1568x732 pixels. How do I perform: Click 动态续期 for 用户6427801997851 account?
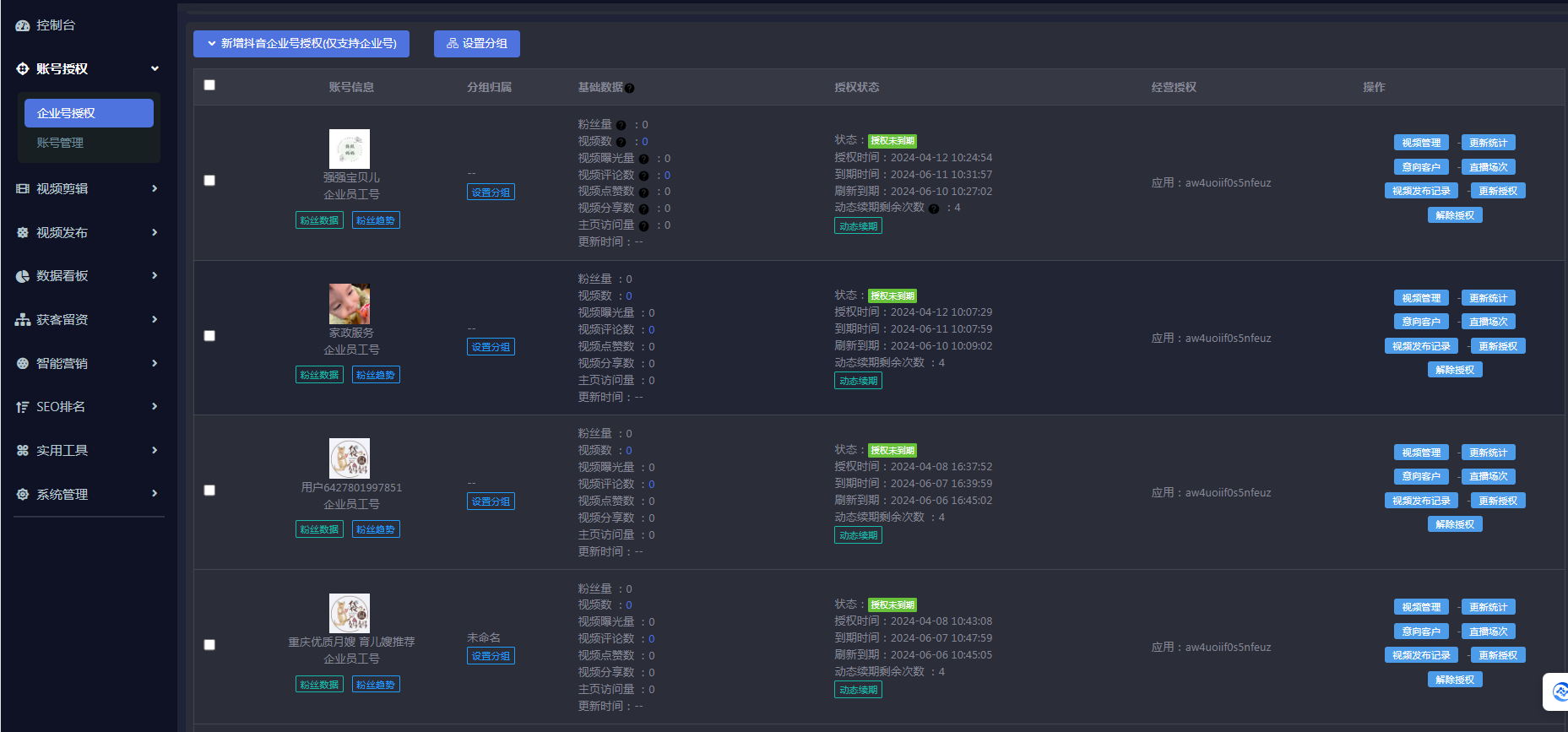(x=858, y=535)
